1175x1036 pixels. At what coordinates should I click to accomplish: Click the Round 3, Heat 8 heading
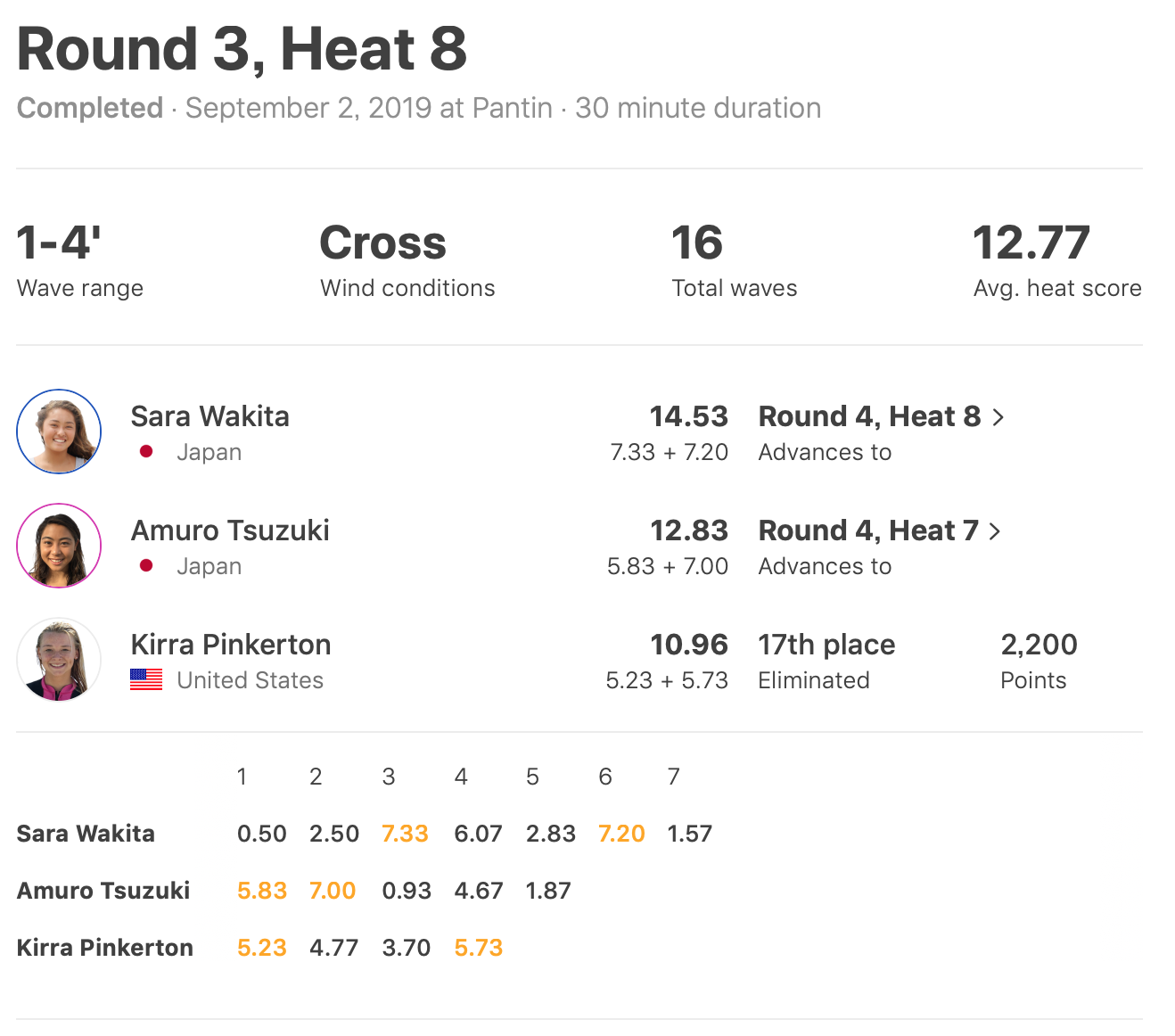(x=242, y=49)
